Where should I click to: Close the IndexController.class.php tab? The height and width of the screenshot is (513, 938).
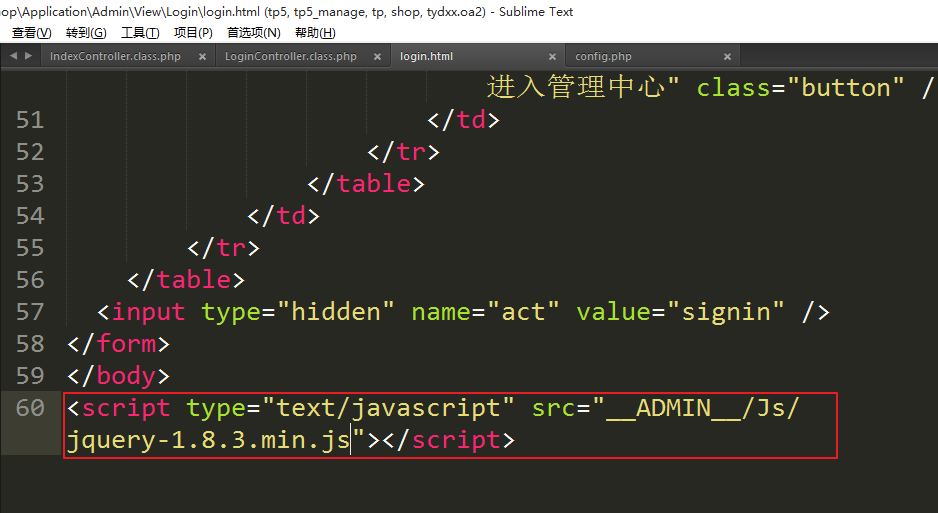pyautogui.click(x=202, y=57)
